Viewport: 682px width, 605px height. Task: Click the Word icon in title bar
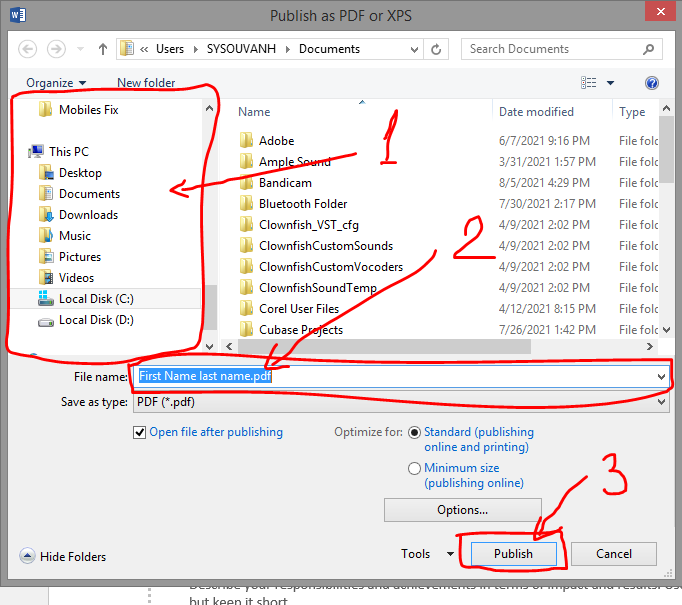pos(18,15)
